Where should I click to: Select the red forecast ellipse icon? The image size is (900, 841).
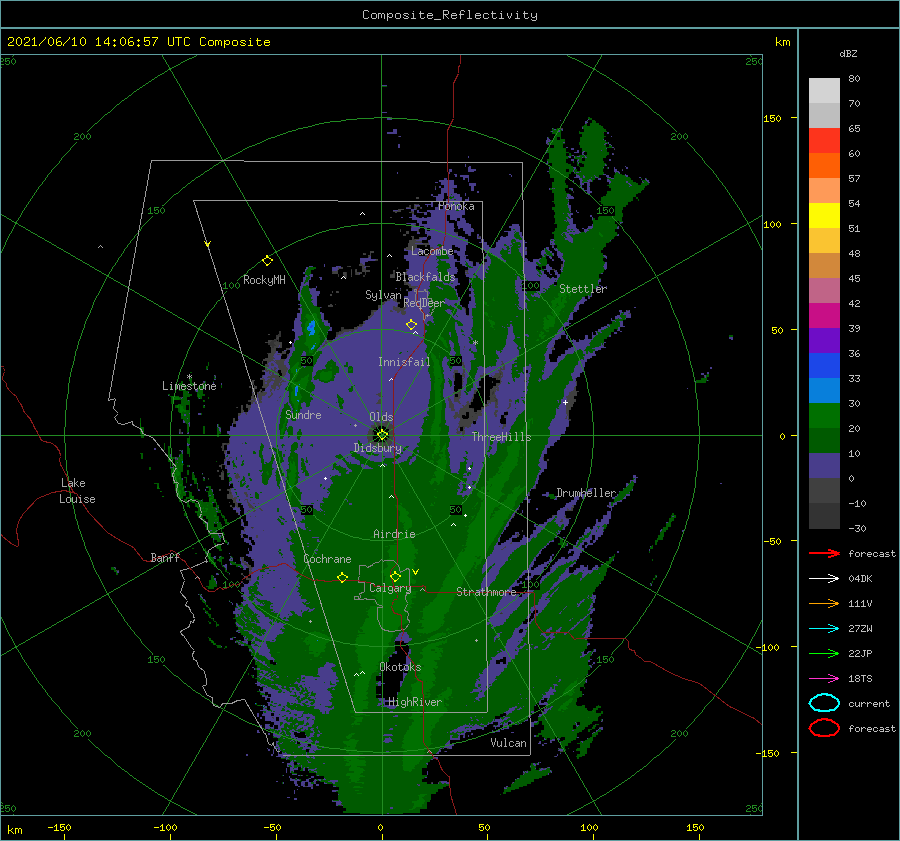coord(824,728)
